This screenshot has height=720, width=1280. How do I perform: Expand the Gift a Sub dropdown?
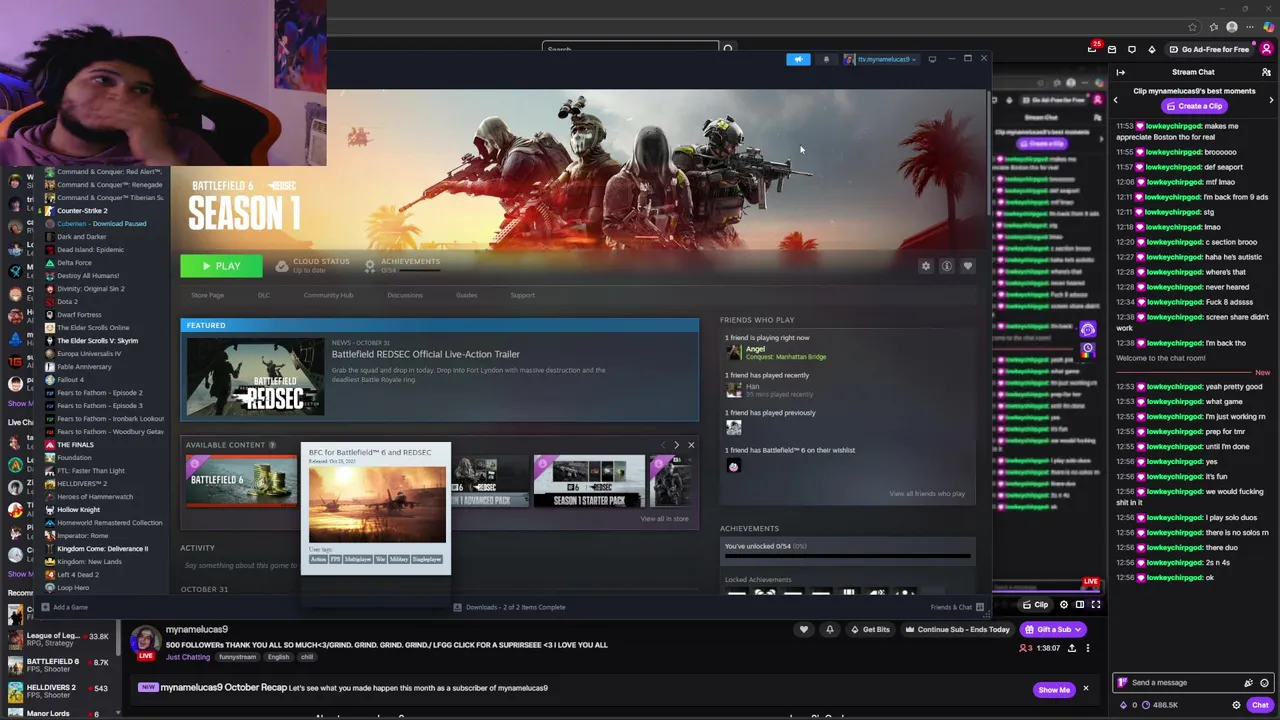pyautogui.click(x=1078, y=629)
